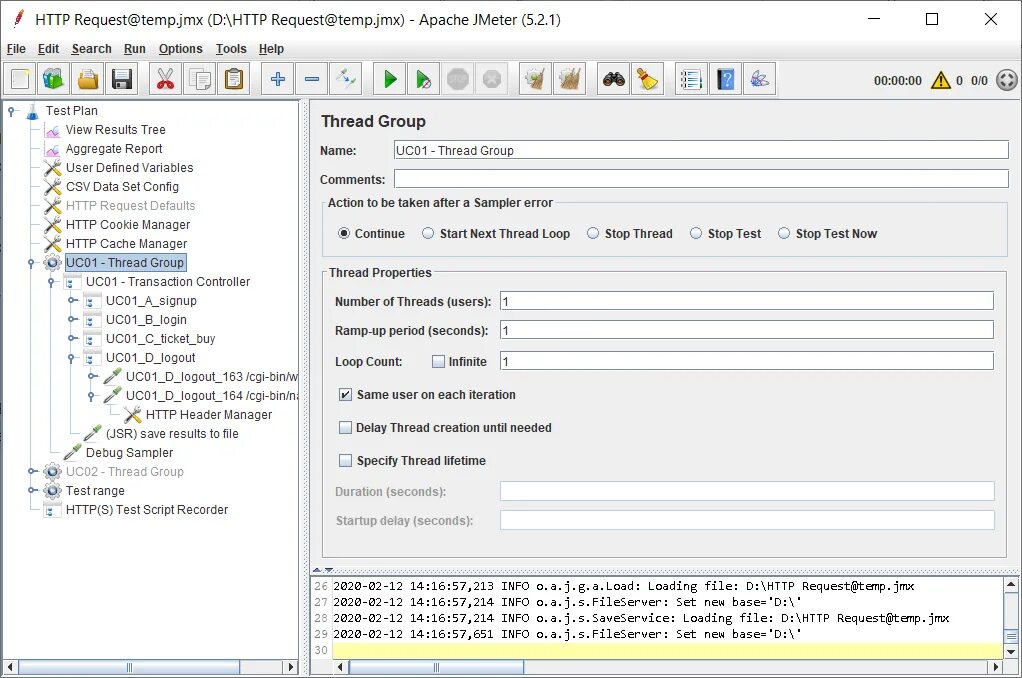The height and width of the screenshot is (678, 1022).
Task: Expand the UC01_A_signup node
Action: 71,301
